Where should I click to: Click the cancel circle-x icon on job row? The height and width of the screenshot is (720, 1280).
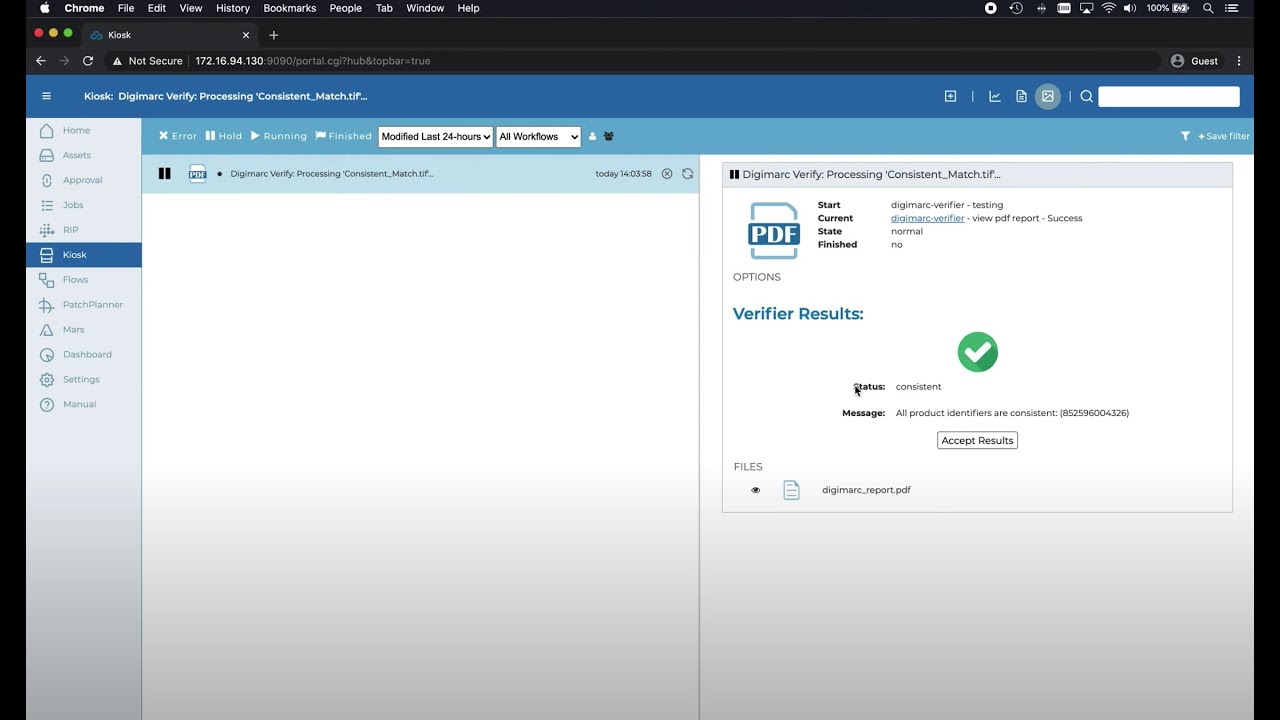coord(667,174)
